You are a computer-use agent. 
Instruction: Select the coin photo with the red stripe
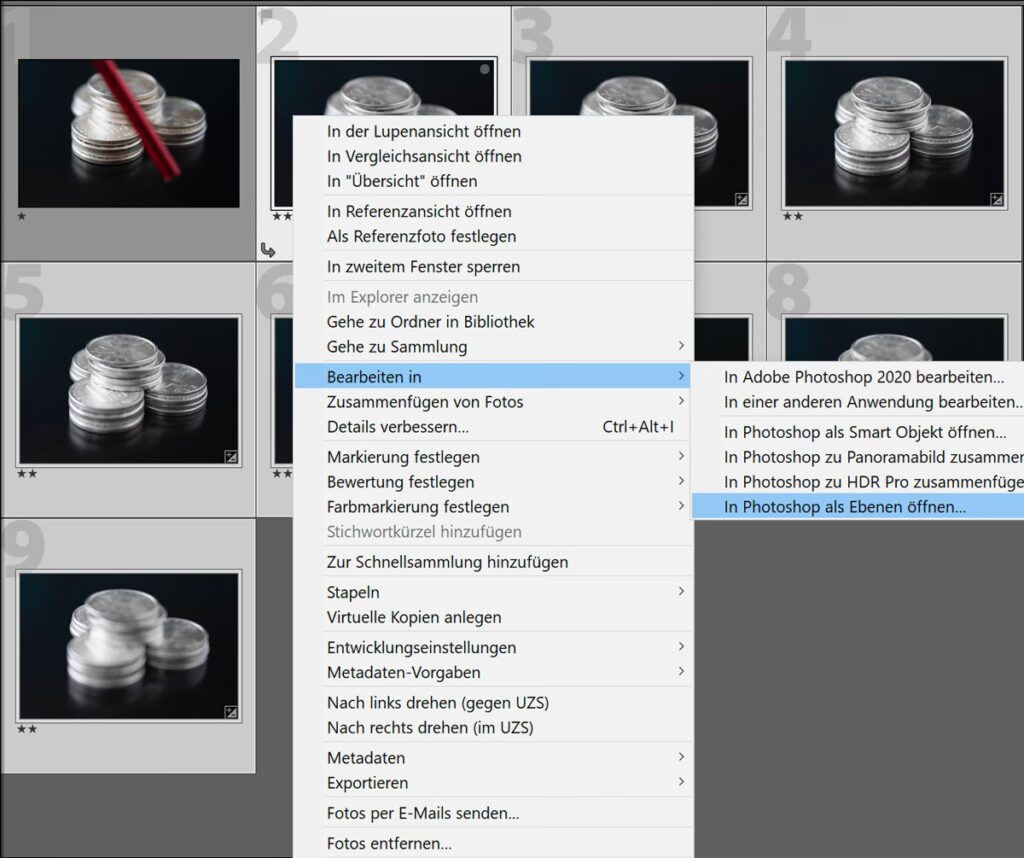(128, 132)
